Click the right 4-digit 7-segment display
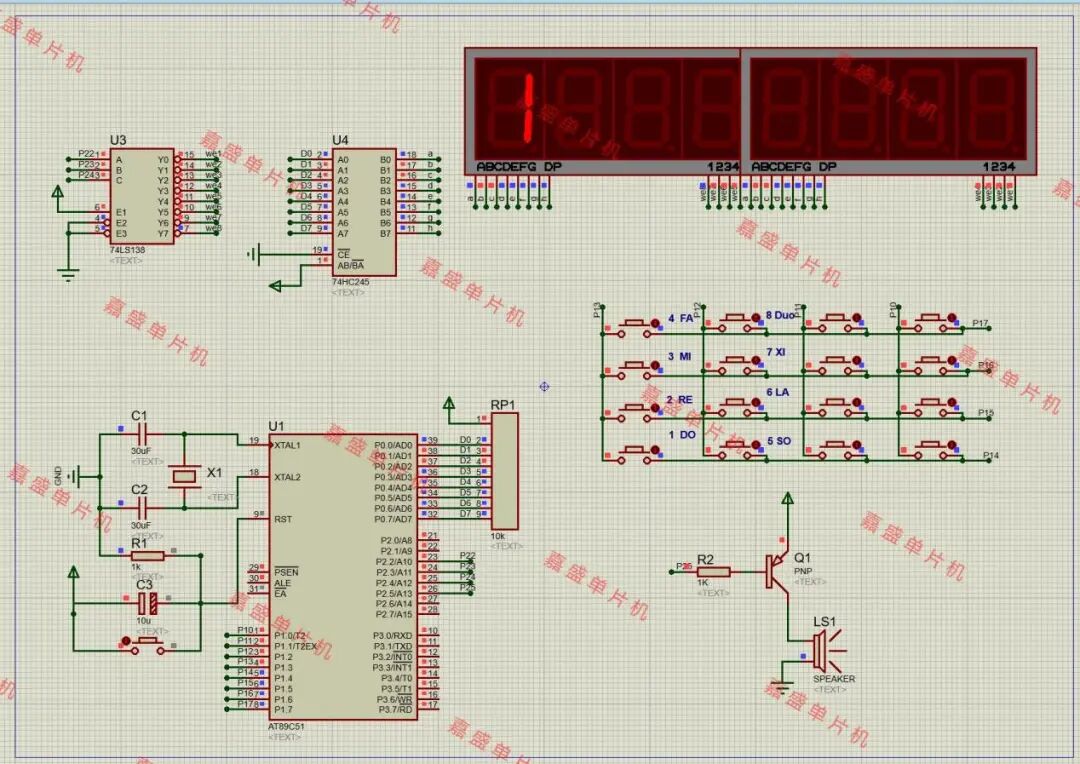 coord(889,110)
